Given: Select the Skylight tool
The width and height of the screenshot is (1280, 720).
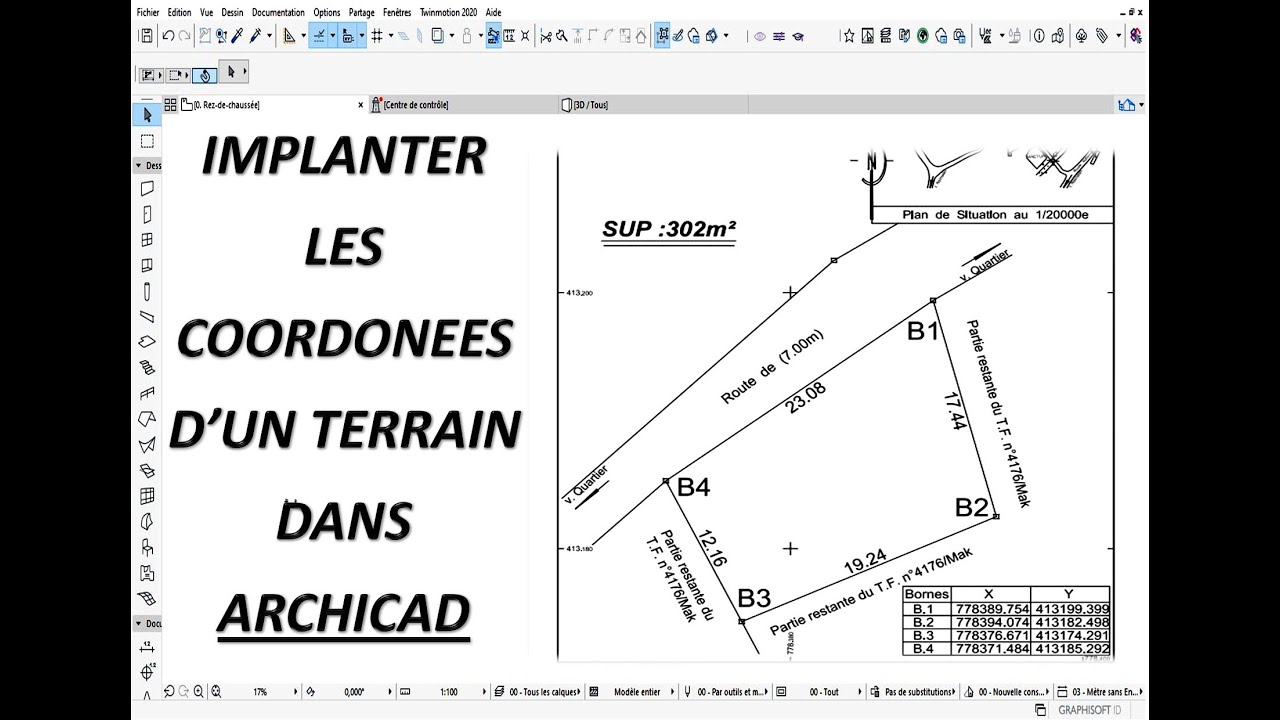Looking at the screenshot, I should pyautogui.click(x=147, y=470).
